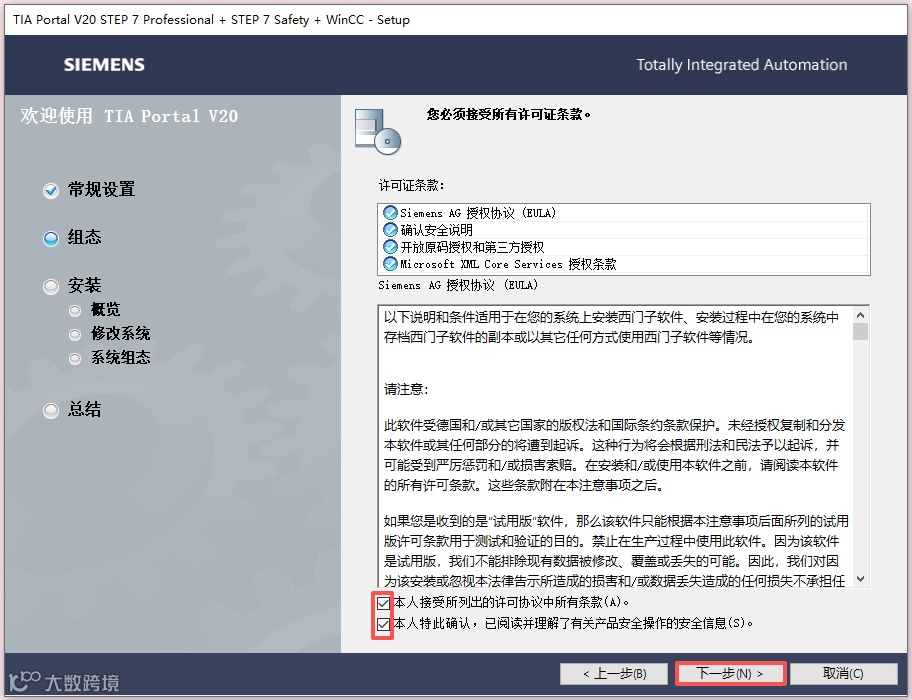Click the SIEMENS logo in header
912x700 pixels.
pos(104,65)
